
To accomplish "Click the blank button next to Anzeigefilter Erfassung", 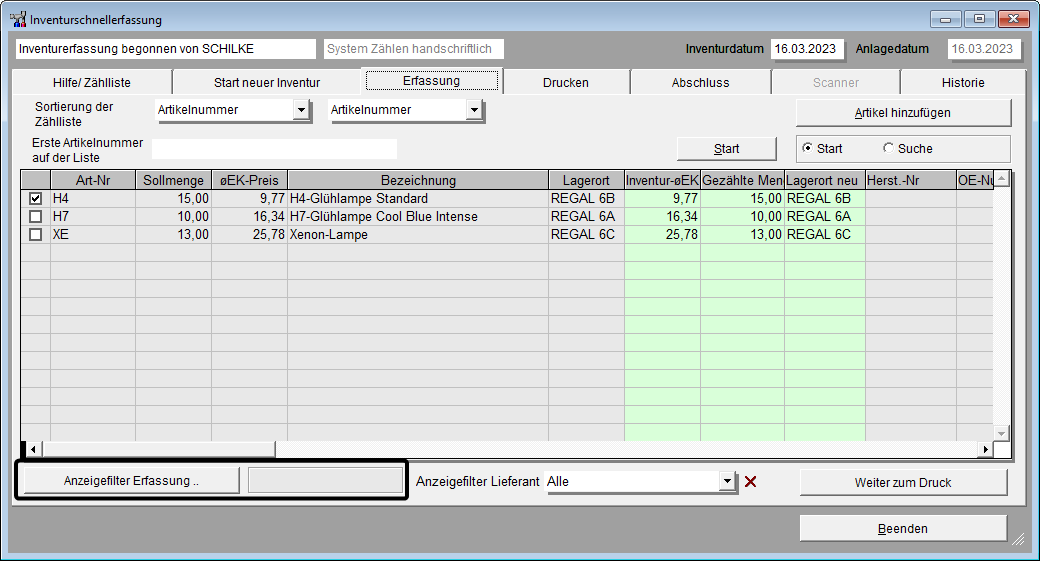I will coord(325,480).
